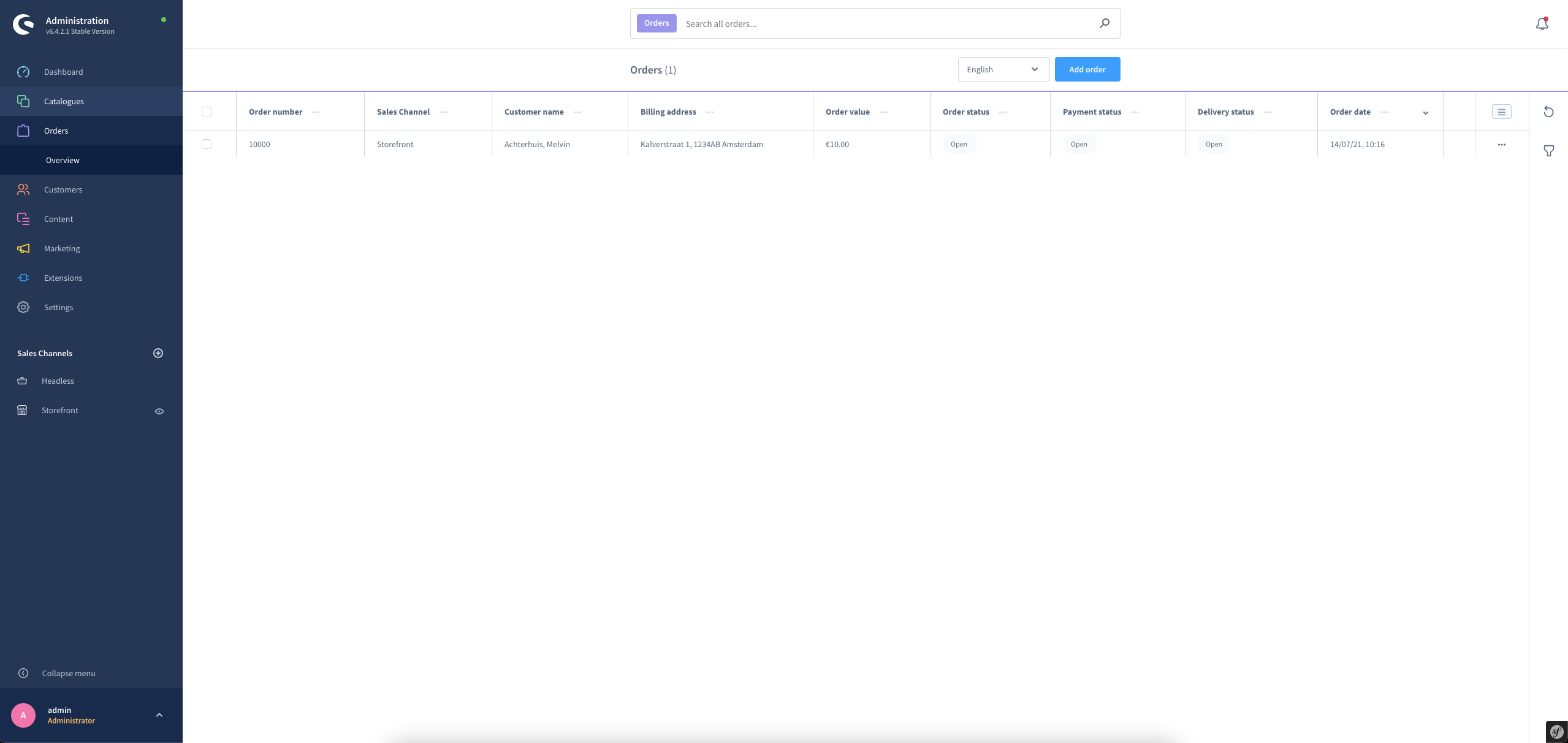Select the checkbox for order 10000
Screen dimensions: 1568x743
(x=207, y=144)
